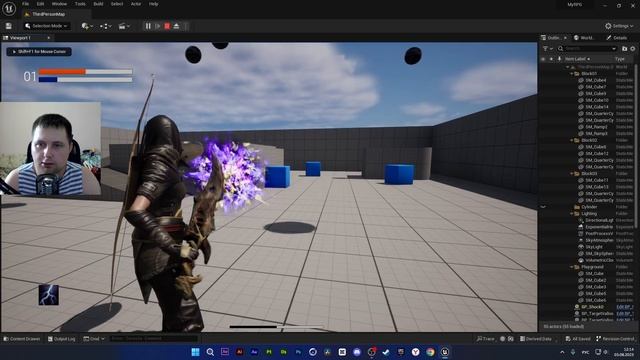This screenshot has width=640, height=360.
Task: Open the Windows Start menu
Action: (x=196, y=352)
